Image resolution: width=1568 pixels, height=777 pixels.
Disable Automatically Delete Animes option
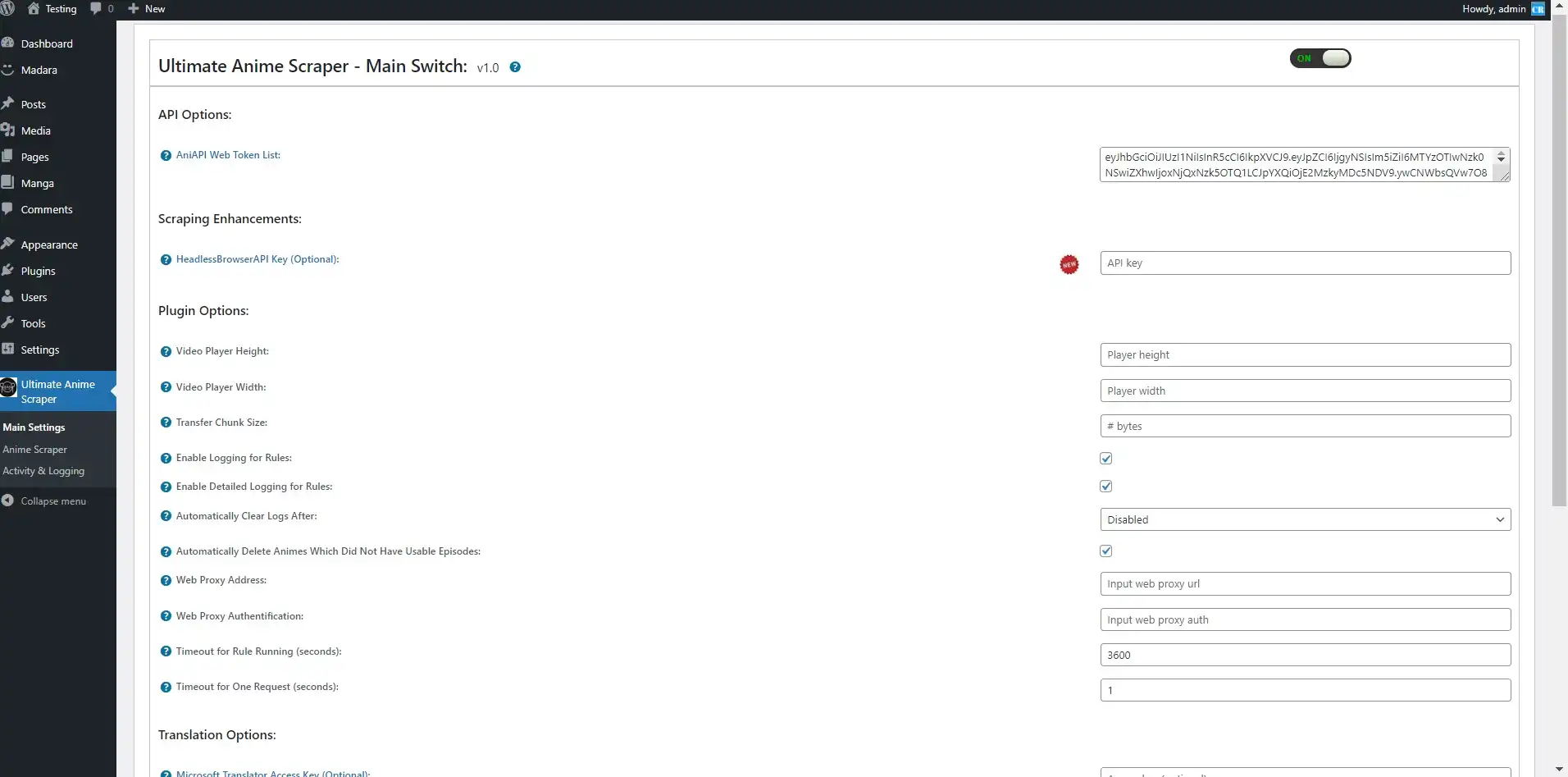tap(1105, 551)
